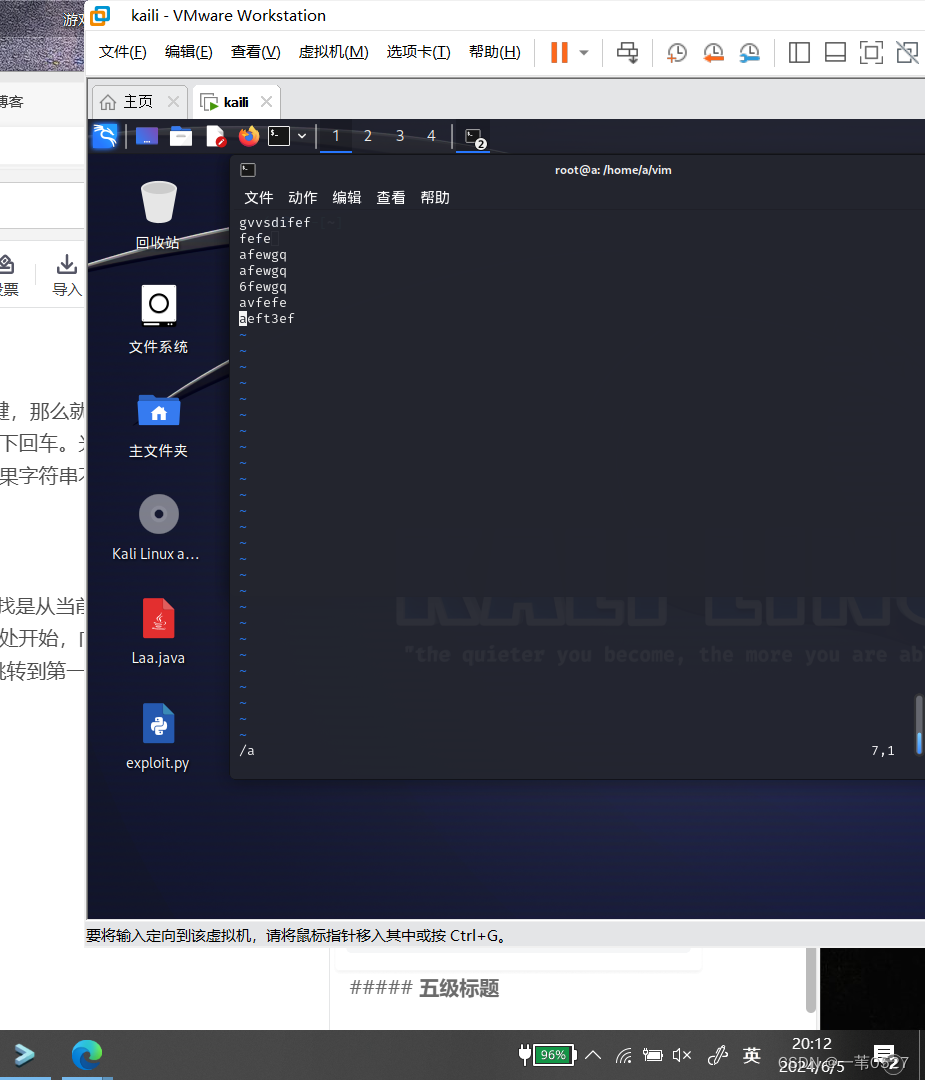The height and width of the screenshot is (1080, 925).
Task: Open terminal 帮助 menu
Action: point(435,198)
